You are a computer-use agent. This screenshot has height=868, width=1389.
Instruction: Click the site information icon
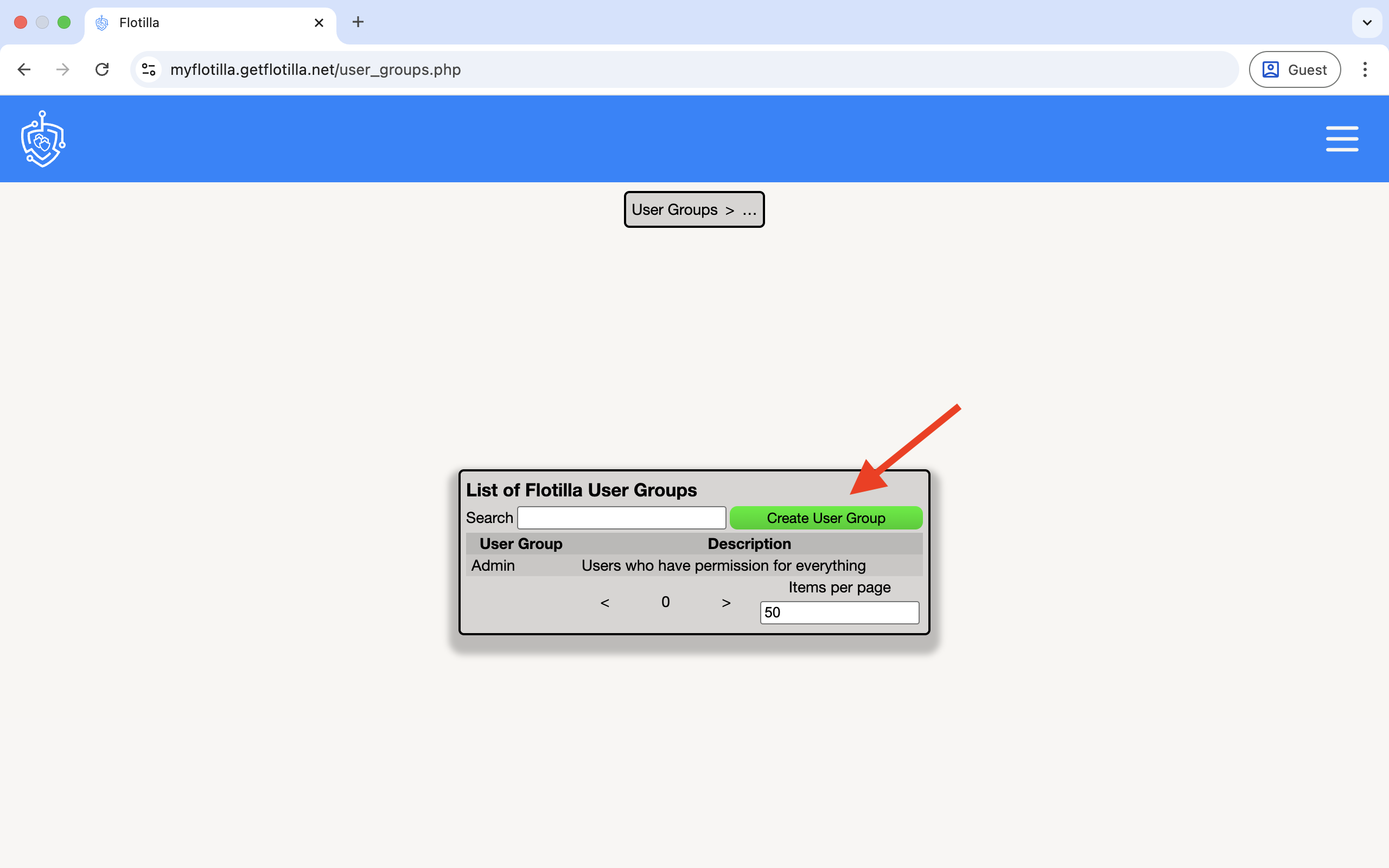149,69
